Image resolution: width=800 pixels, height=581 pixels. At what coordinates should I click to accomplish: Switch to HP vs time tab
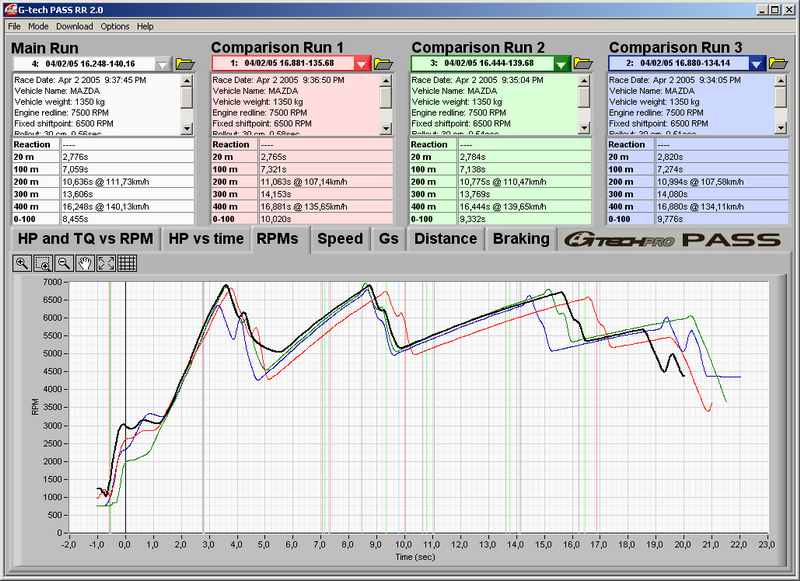pos(206,239)
